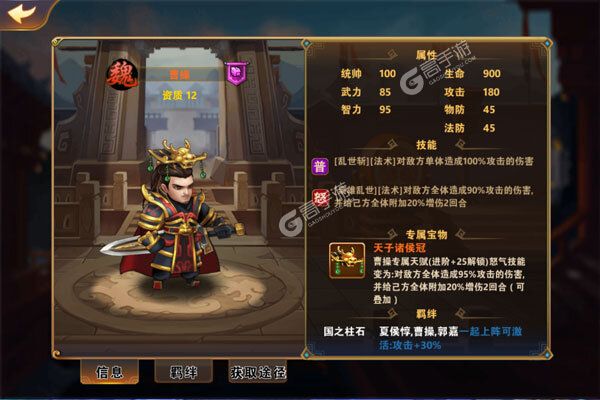Viewport: 600px width, 400px height.
Task: Tap the purple banner badge icon
Action: (236, 73)
